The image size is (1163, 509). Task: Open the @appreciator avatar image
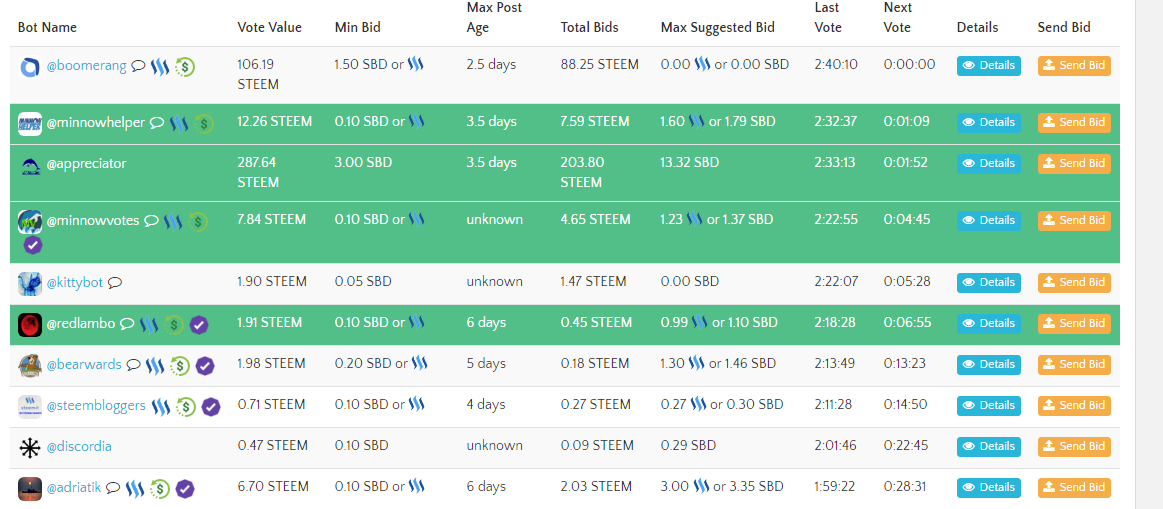(30, 165)
